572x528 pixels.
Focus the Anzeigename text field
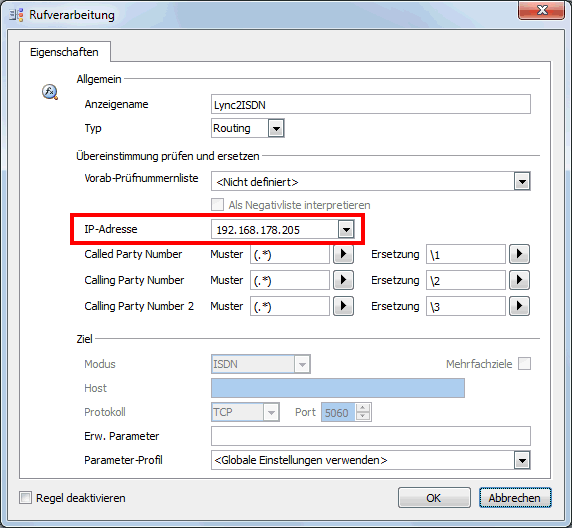point(371,105)
